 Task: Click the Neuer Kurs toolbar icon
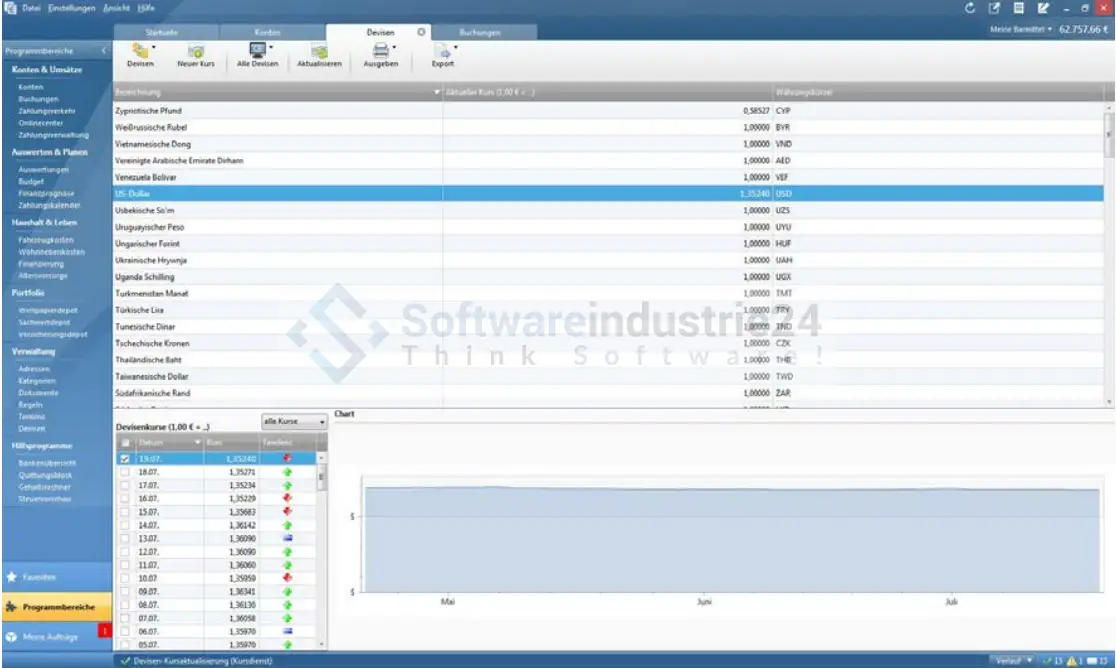tap(196, 52)
